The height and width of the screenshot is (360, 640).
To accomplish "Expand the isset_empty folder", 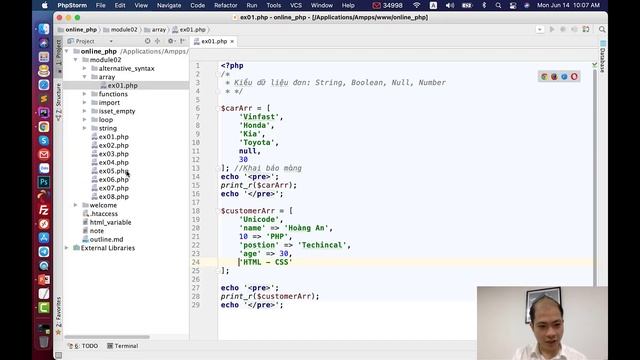I will (84, 111).
